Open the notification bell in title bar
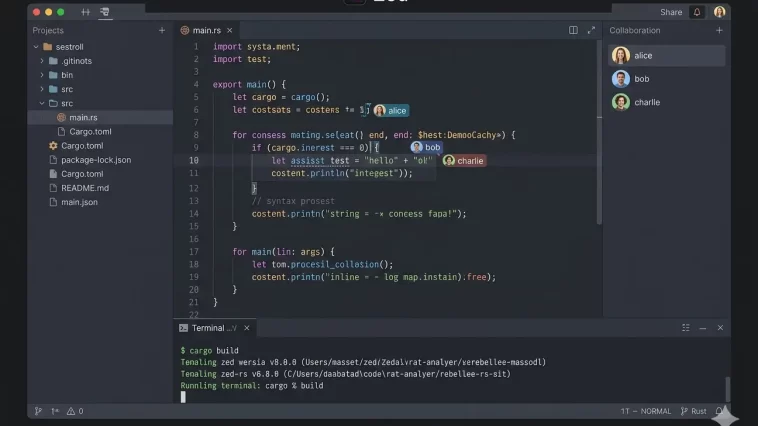This screenshot has width=758, height=426. tap(697, 12)
